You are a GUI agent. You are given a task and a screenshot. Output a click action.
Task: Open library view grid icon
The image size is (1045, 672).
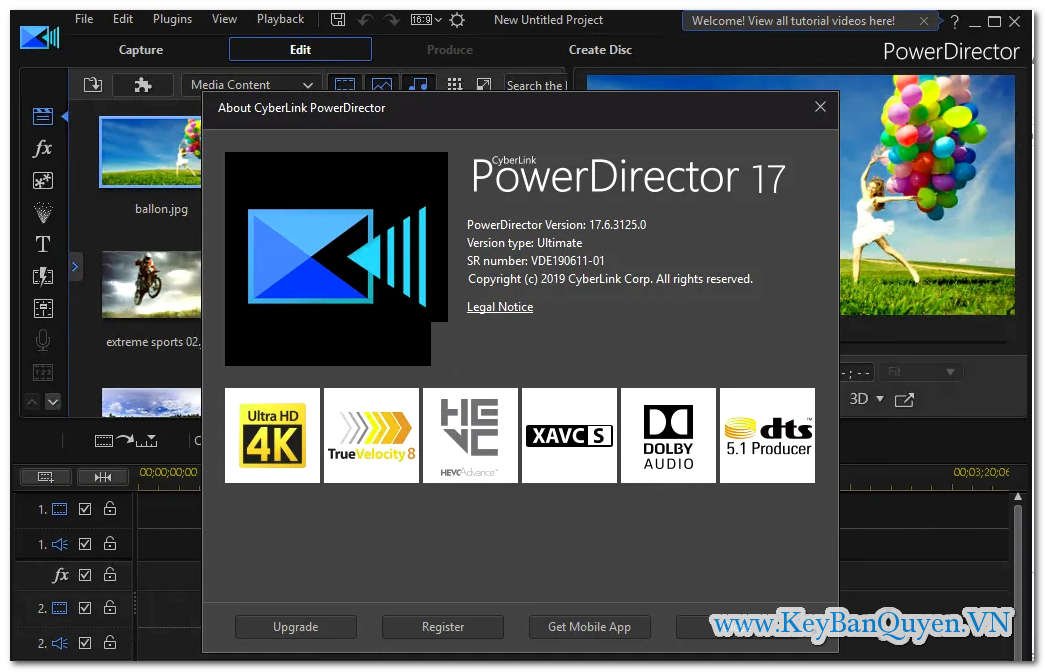[455, 85]
